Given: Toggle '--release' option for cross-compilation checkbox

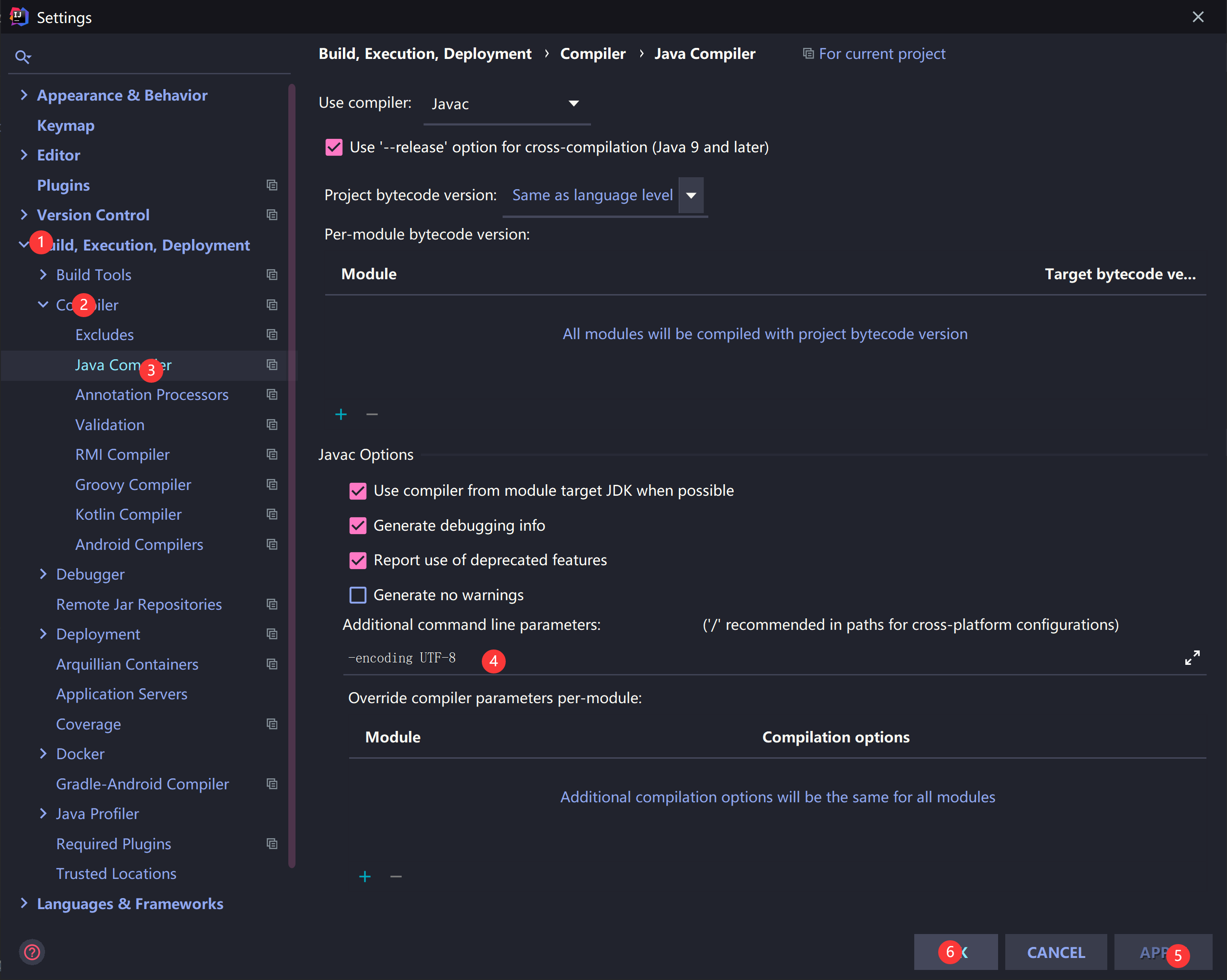Looking at the screenshot, I should [334, 148].
